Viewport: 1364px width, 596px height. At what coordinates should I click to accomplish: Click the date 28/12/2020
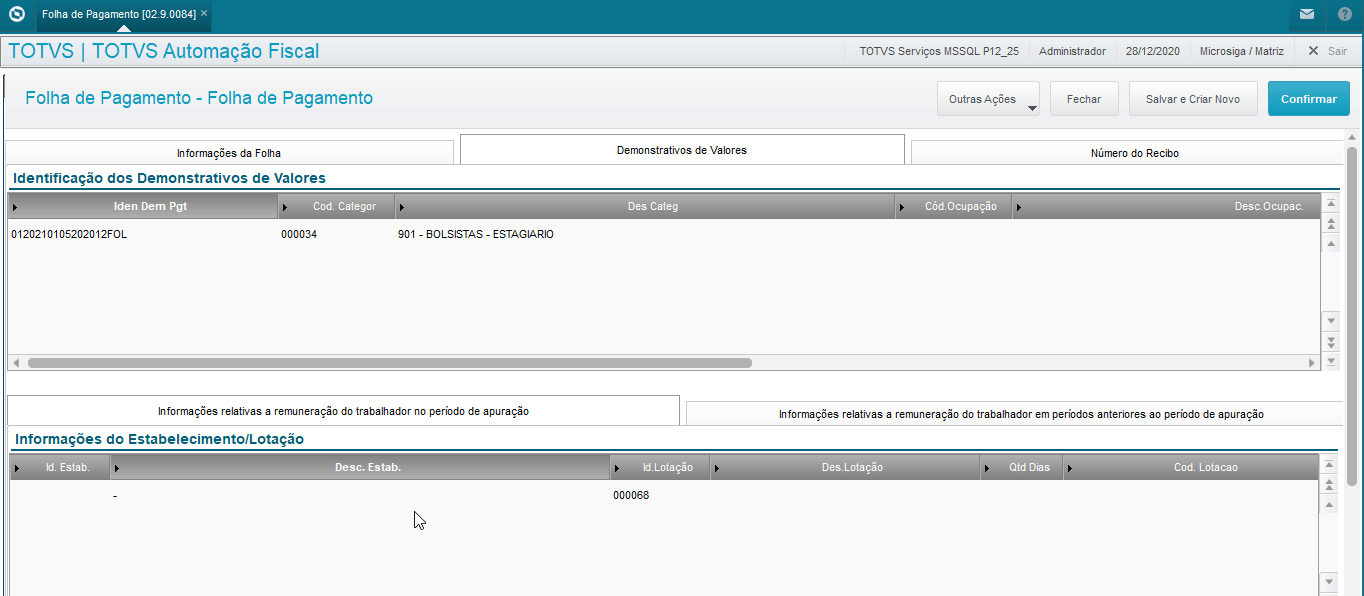click(1152, 51)
